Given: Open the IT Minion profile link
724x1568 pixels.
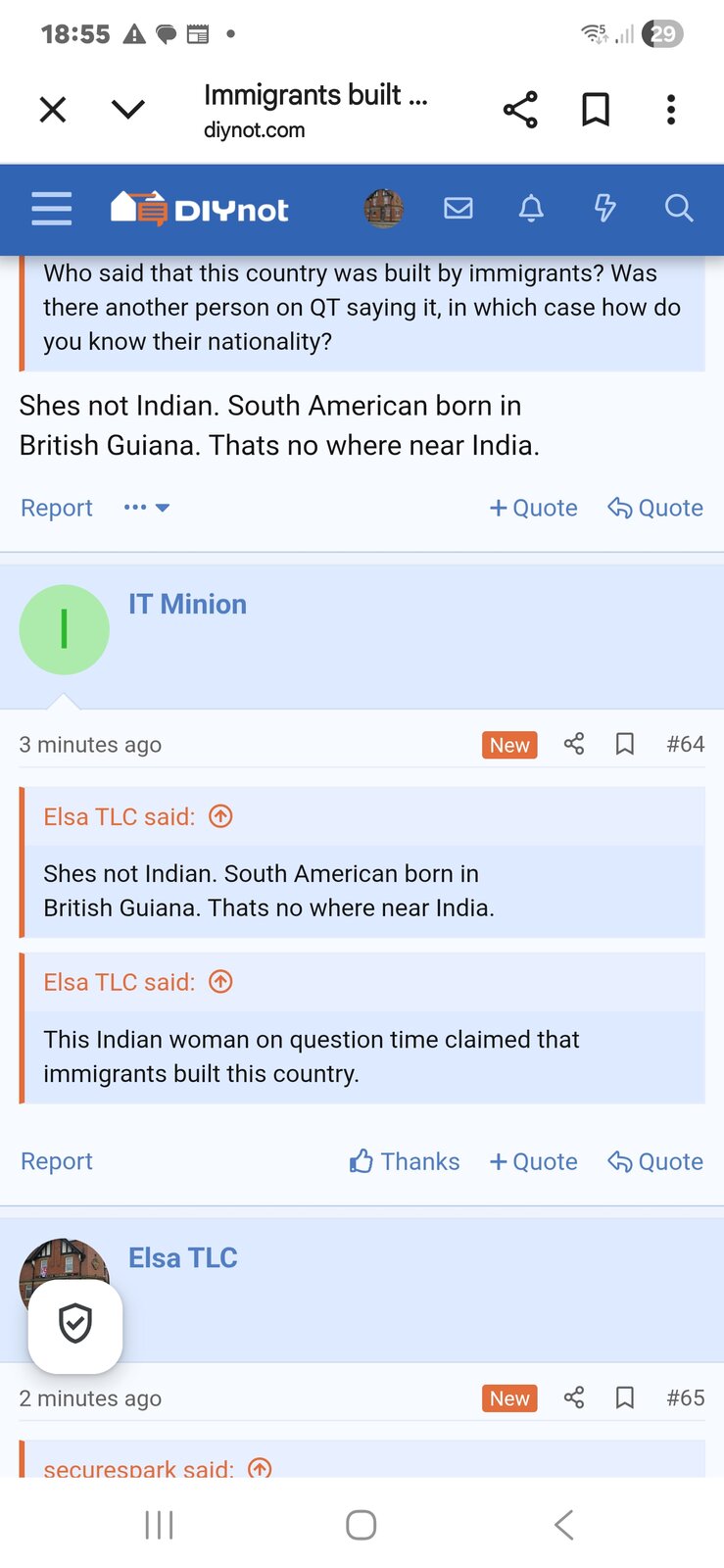Looking at the screenshot, I should tap(187, 605).
